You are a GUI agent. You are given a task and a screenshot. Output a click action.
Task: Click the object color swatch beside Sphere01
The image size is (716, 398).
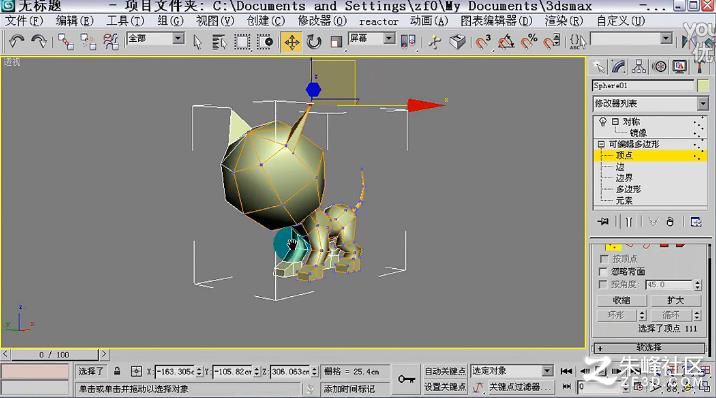pyautogui.click(x=702, y=85)
